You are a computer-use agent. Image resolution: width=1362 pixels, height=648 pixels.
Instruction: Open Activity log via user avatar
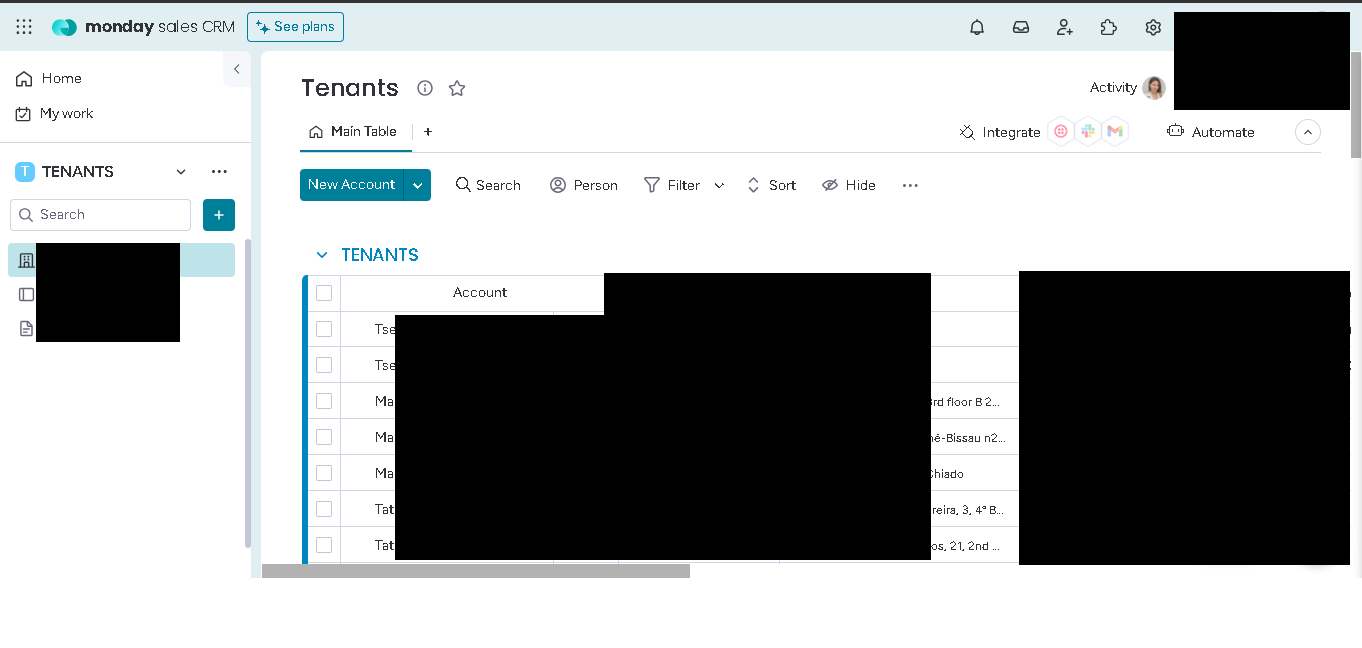(1154, 88)
